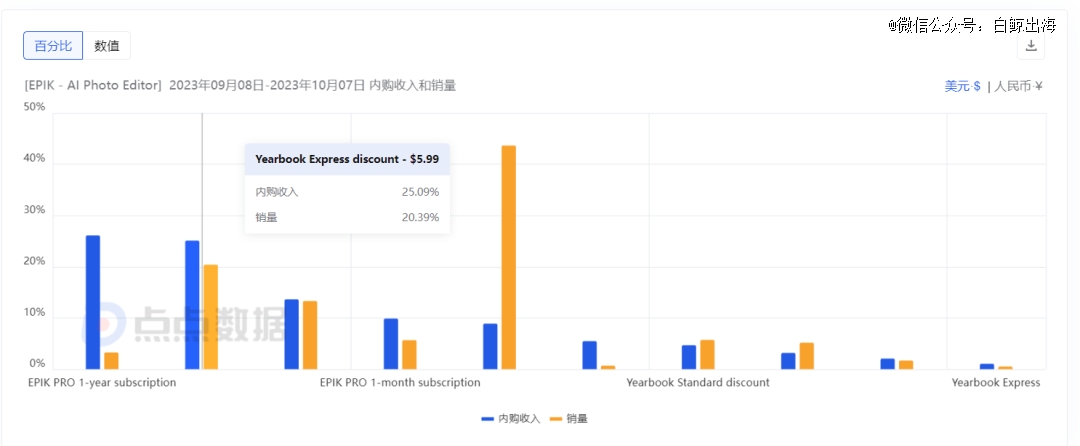Image resolution: width=1080 pixels, height=446 pixels.
Task: Click the 40% y-axis label
Action: 34,158
